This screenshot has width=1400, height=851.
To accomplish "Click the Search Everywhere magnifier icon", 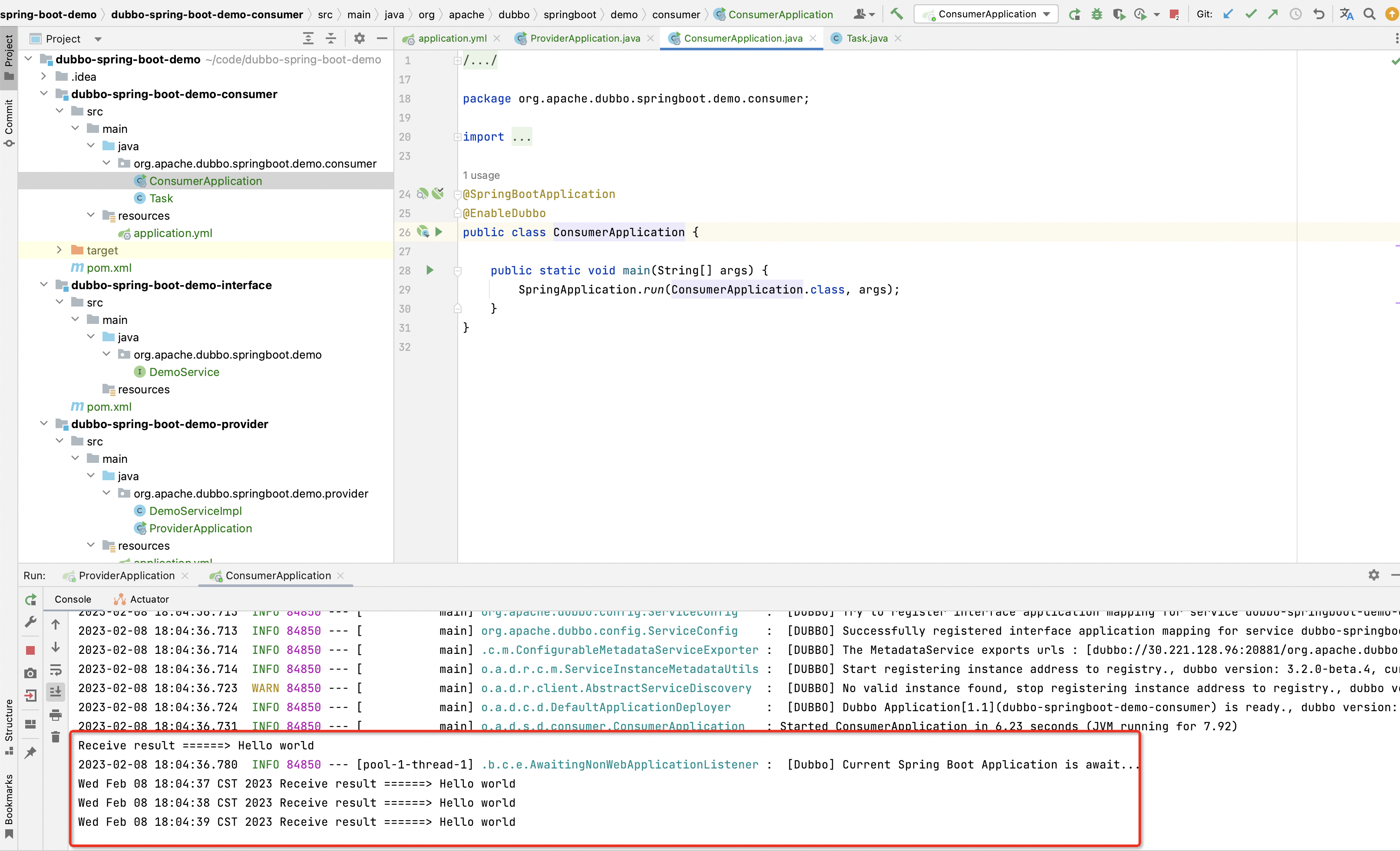I will (x=1369, y=14).
